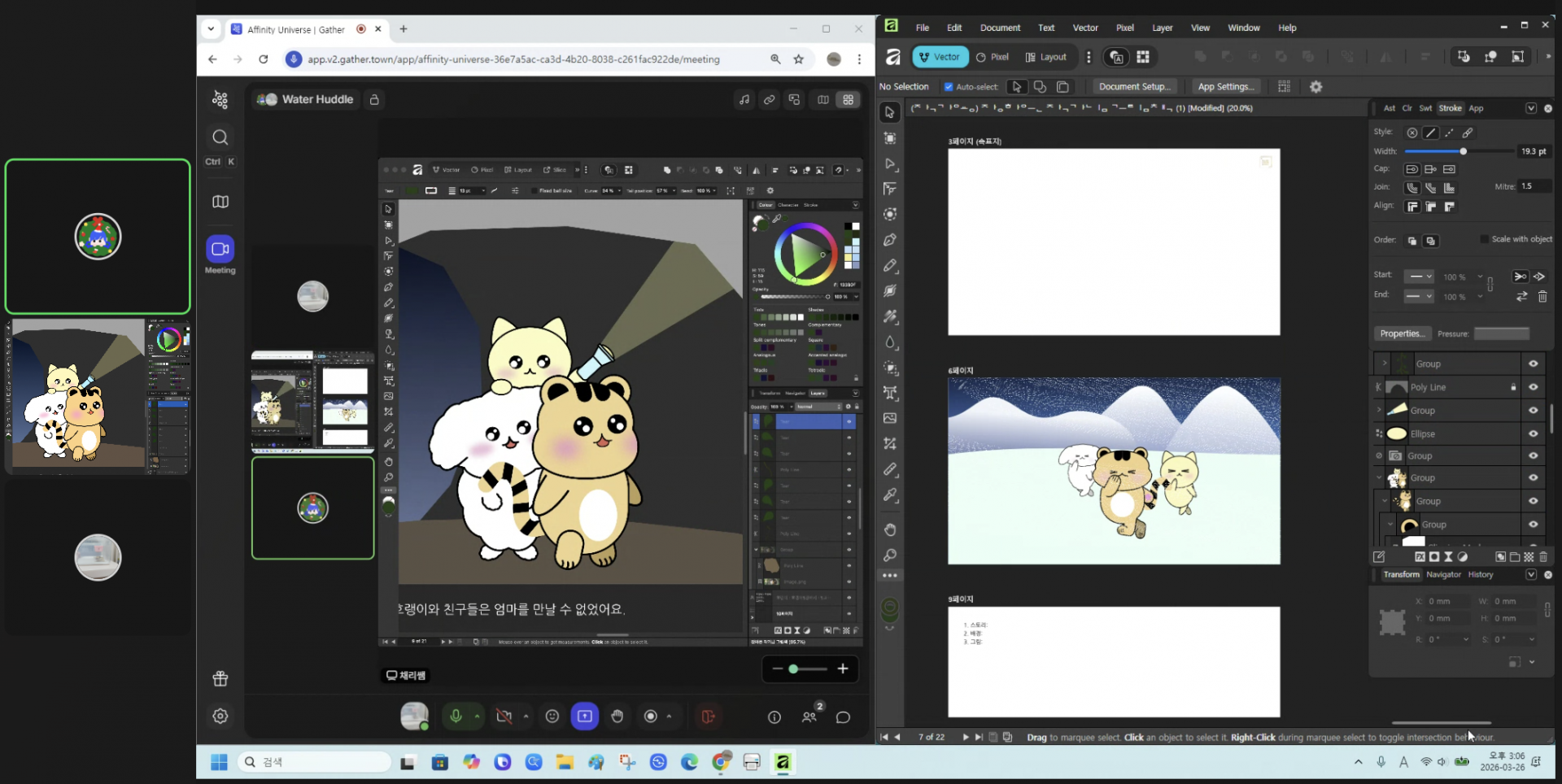Open the stroke End arrowhead dropdown

click(1419, 296)
